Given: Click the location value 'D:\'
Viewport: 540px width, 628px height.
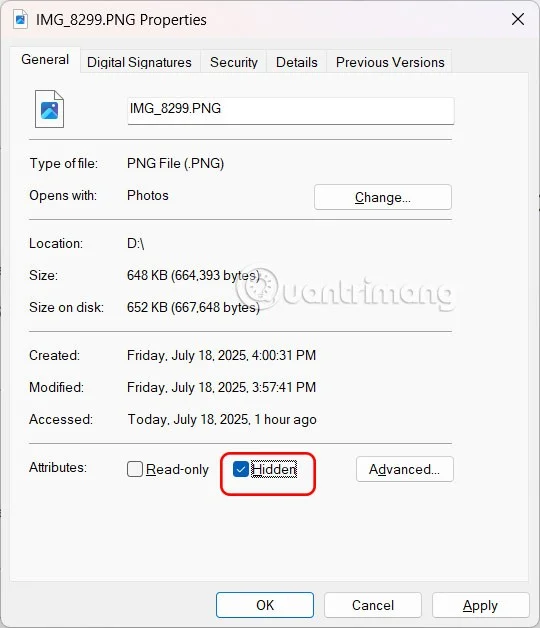Looking at the screenshot, I should click(135, 244).
